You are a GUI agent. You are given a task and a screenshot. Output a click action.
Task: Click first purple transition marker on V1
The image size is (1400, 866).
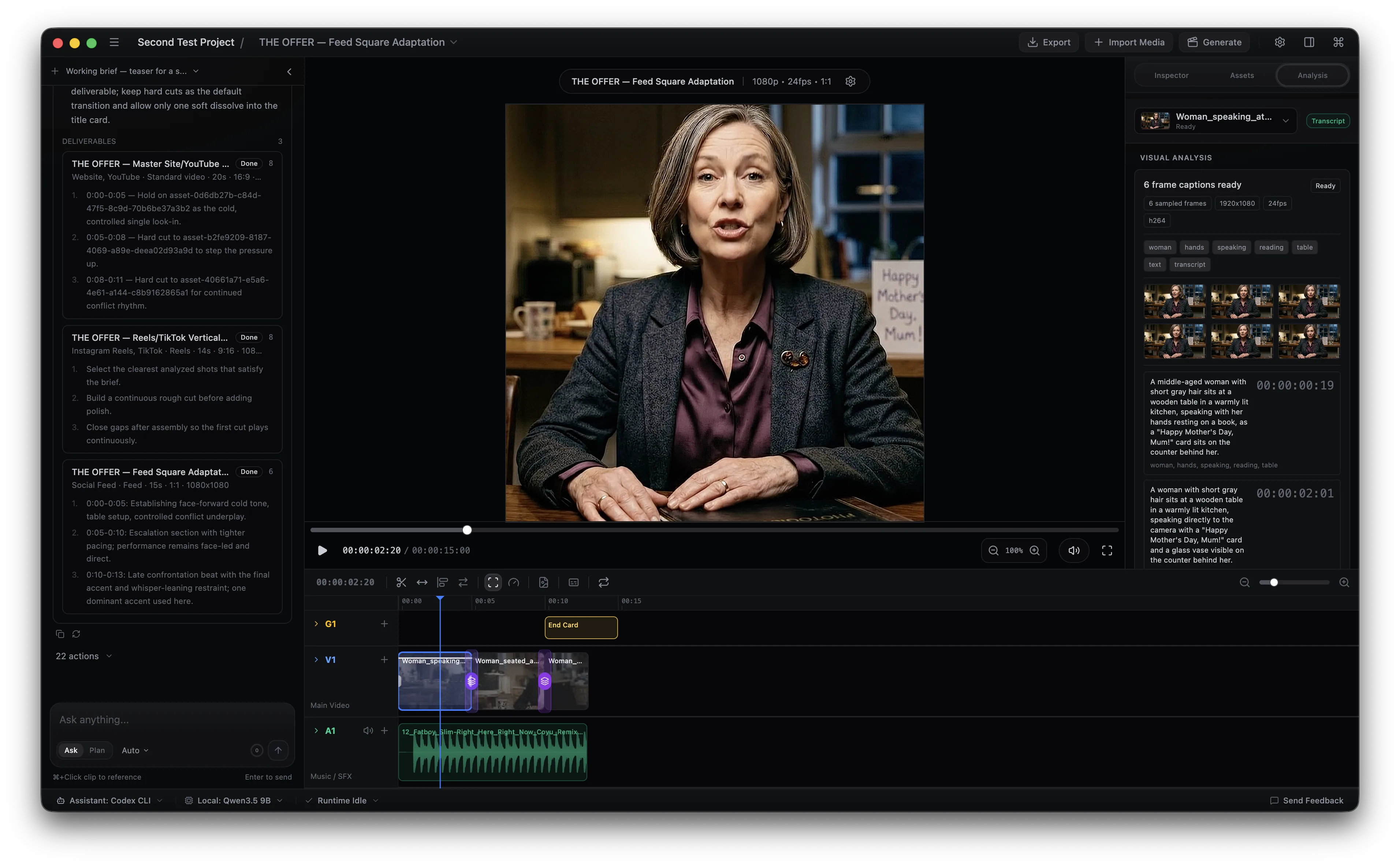point(472,681)
